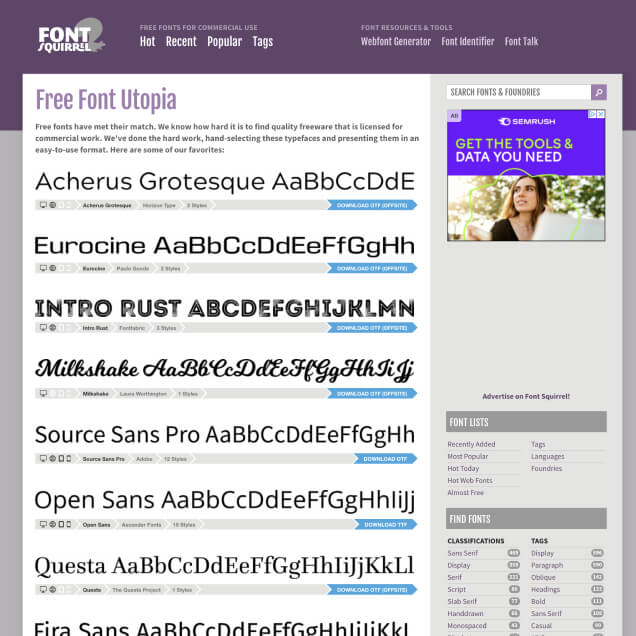
Task: Click desktop icon in Eurocine row
Action: pyautogui.click(x=43, y=268)
